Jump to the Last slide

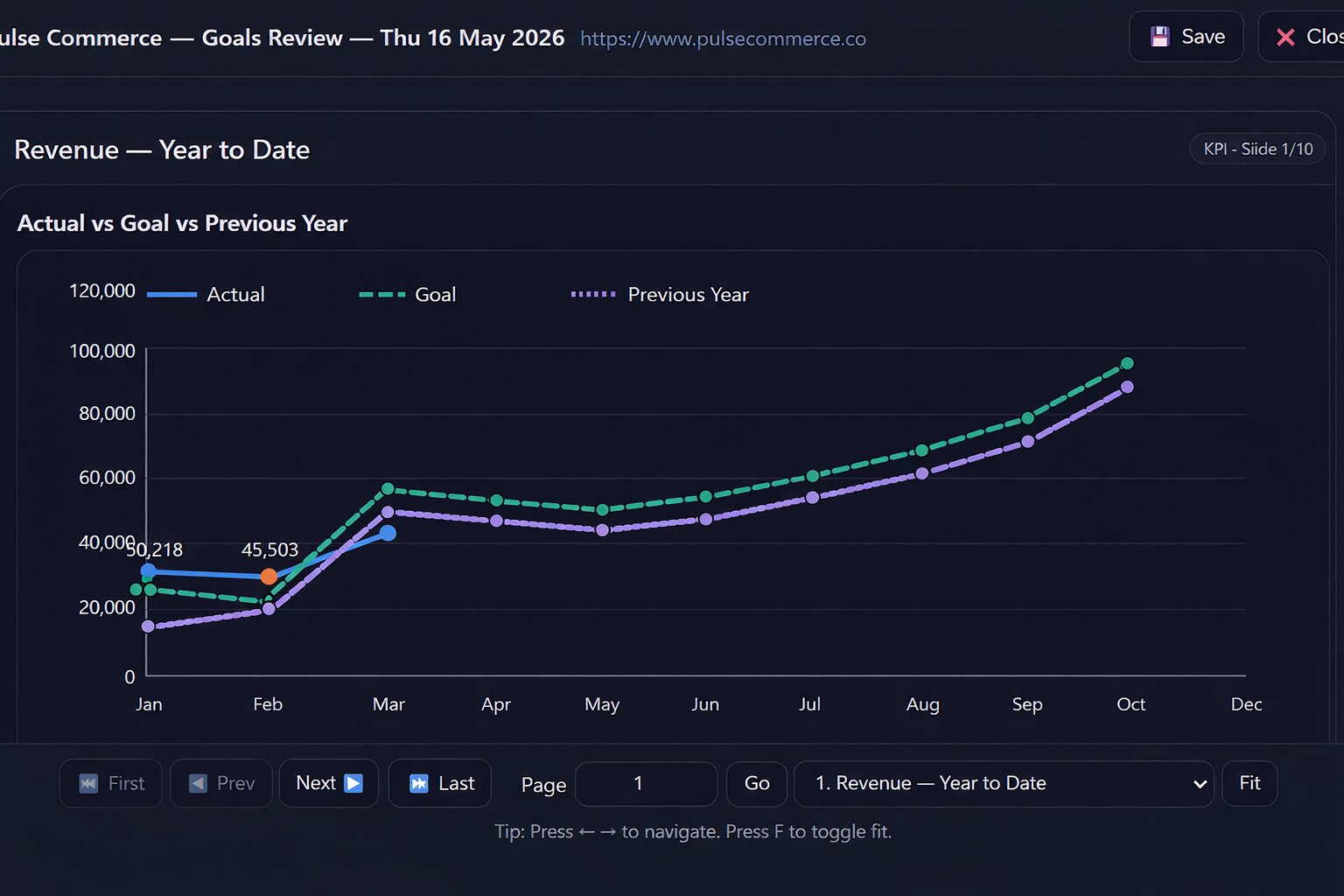440,783
